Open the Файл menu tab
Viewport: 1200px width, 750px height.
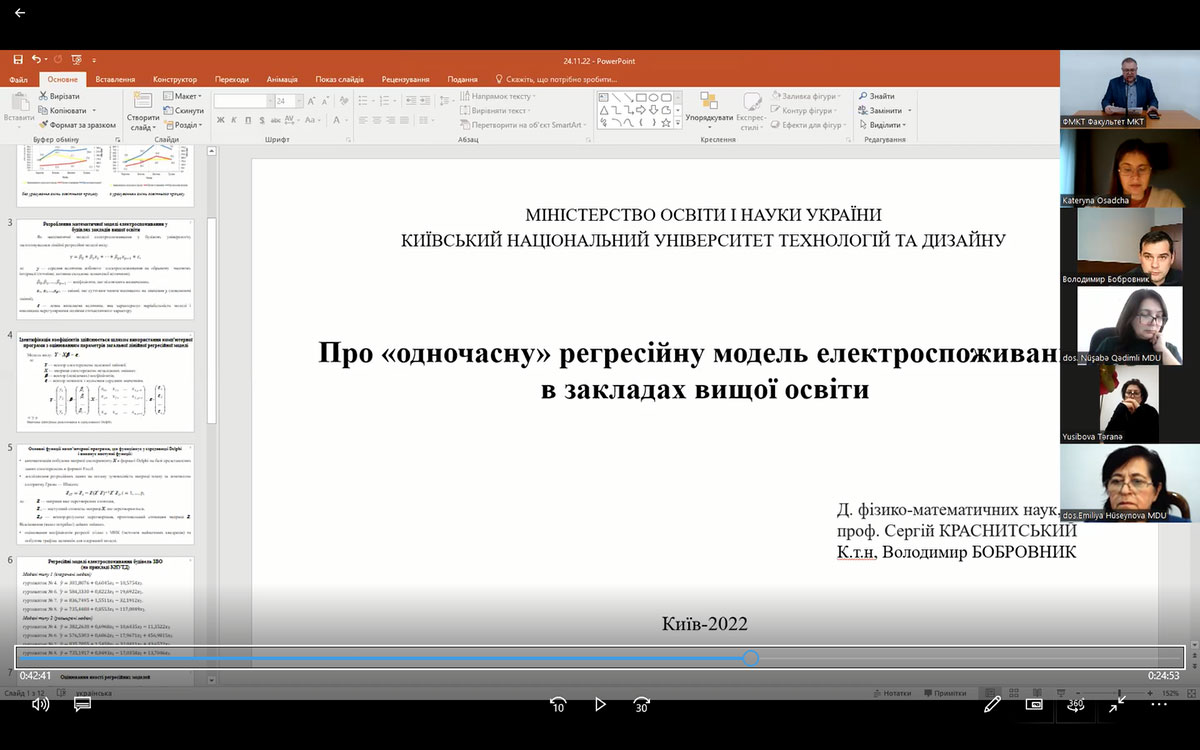click(18, 79)
